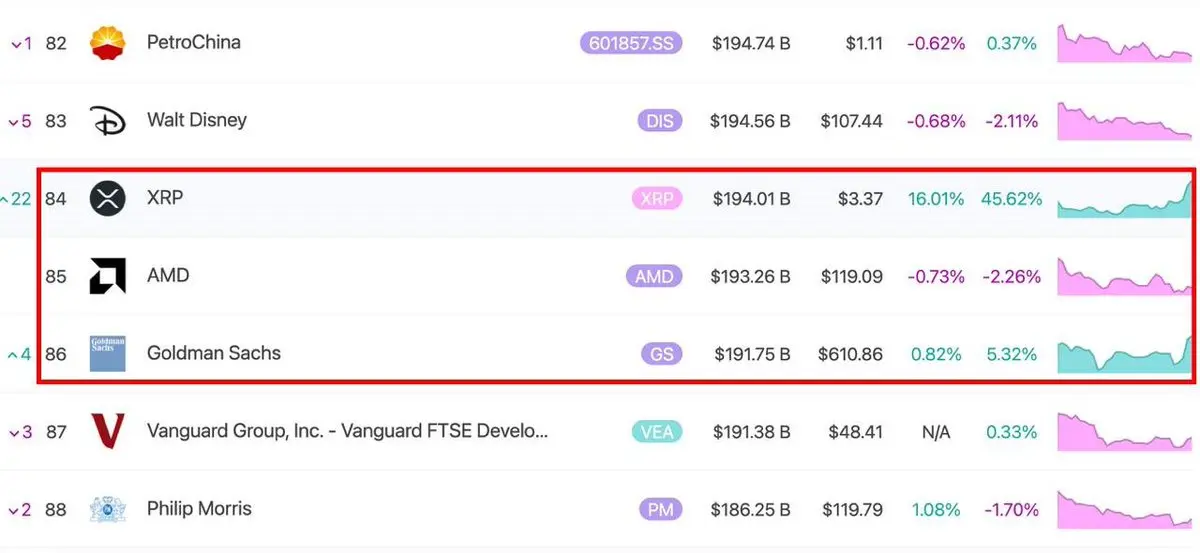This screenshot has width=1200, height=553.
Task: Click the GS ticker badge
Action: click(661, 354)
